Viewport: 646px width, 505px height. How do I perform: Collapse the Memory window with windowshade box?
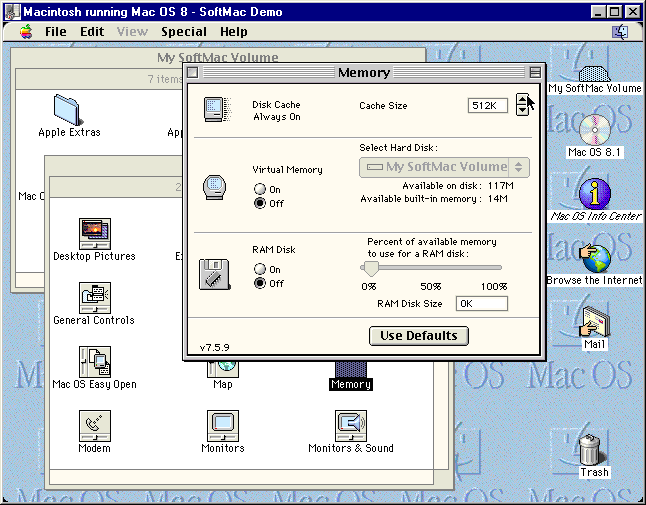tap(535, 72)
